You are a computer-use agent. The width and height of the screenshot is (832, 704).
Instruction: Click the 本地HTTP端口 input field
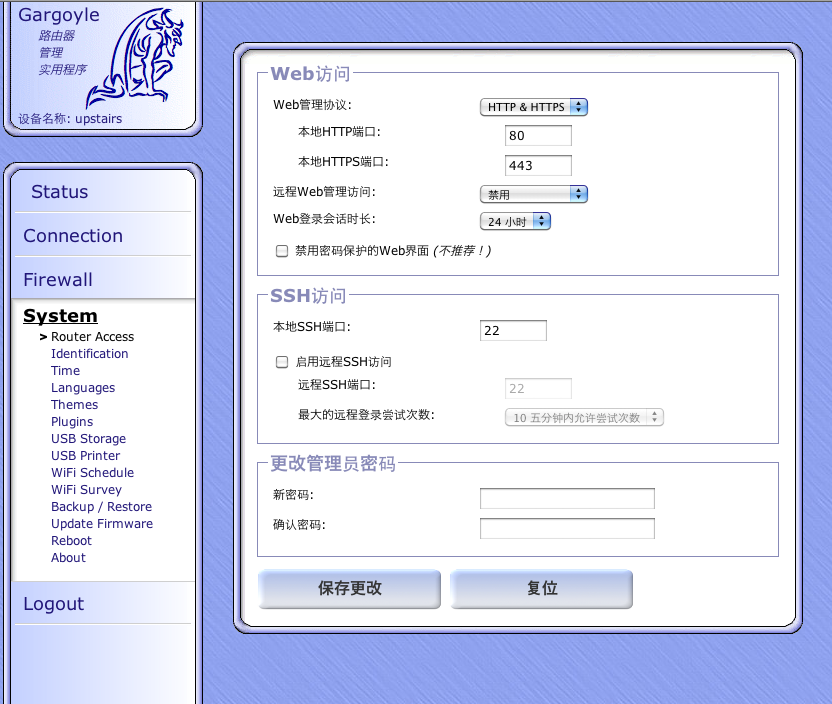(538, 136)
